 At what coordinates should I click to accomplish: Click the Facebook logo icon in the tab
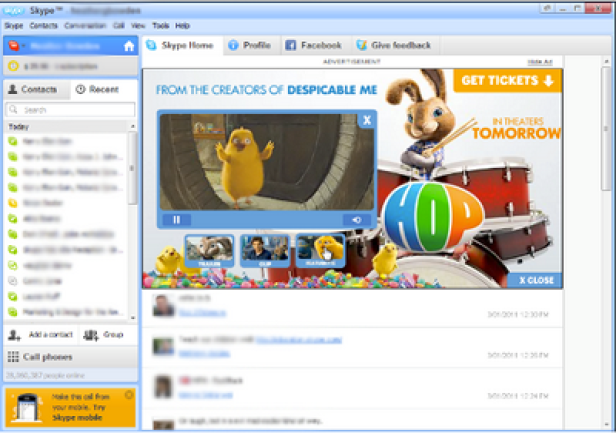[290, 45]
